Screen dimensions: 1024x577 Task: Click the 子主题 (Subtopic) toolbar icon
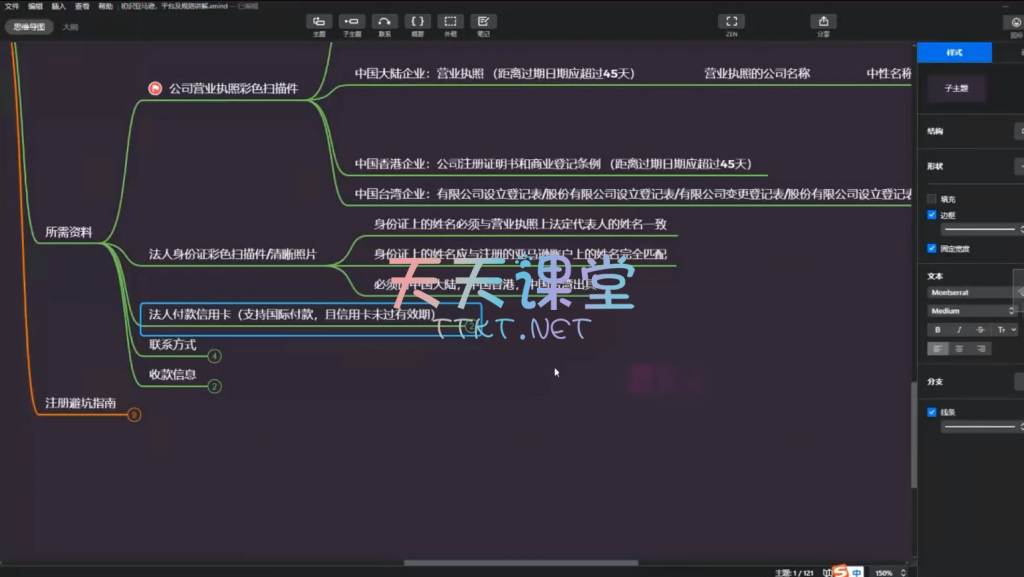[351, 22]
